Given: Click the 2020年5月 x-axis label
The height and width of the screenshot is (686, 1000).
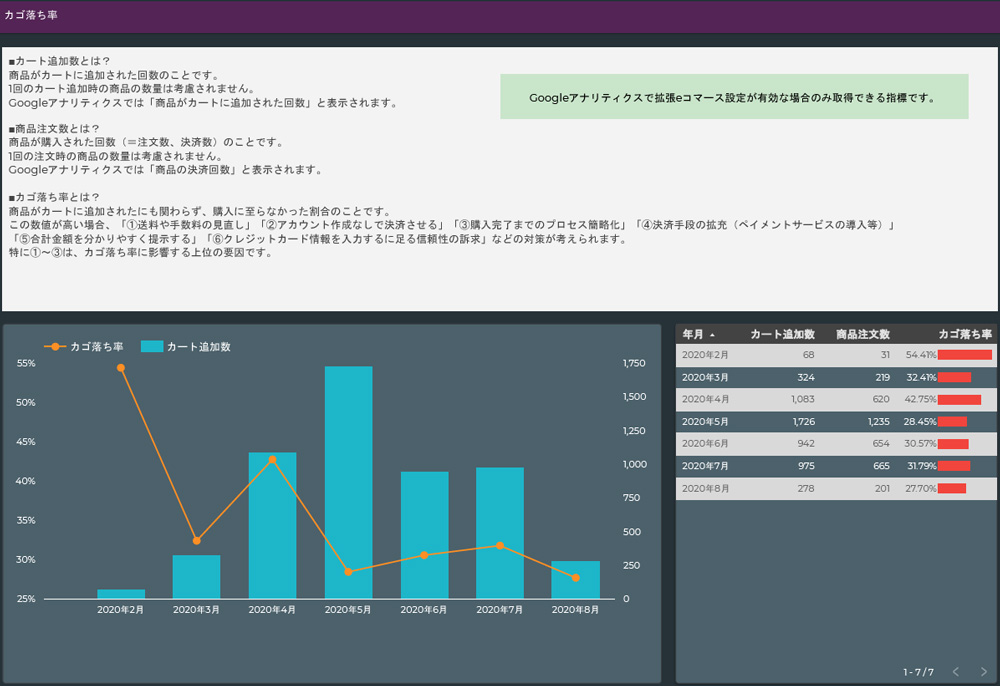Looking at the screenshot, I should click(348, 610).
